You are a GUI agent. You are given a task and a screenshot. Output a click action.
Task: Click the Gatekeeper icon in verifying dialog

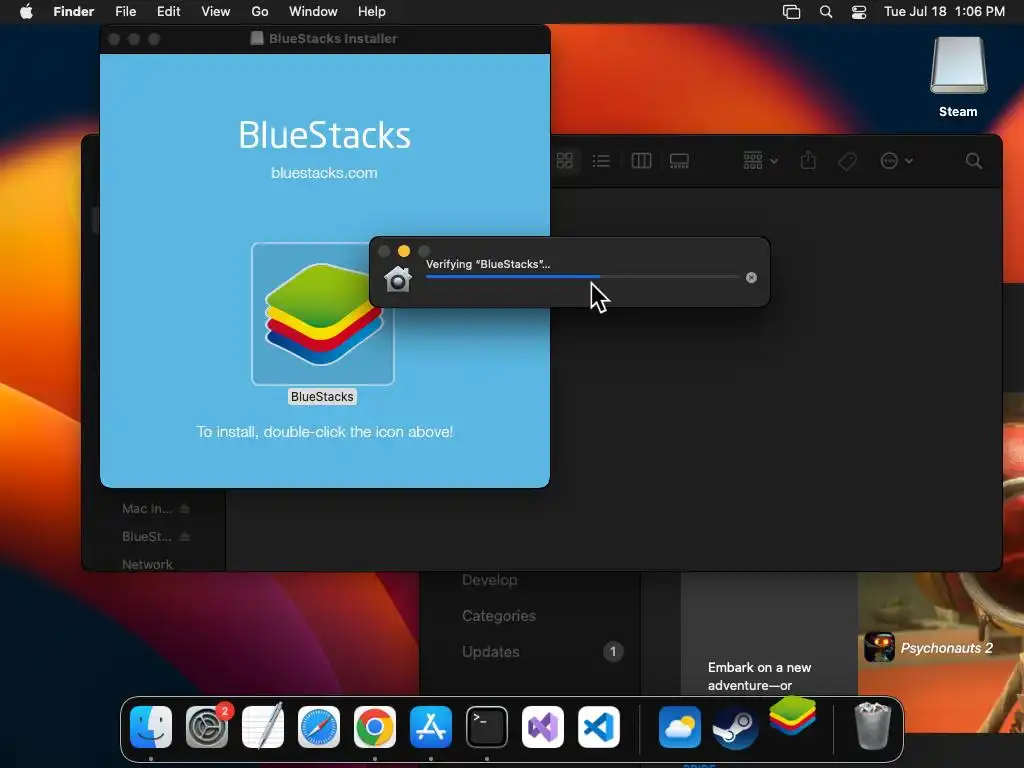398,280
